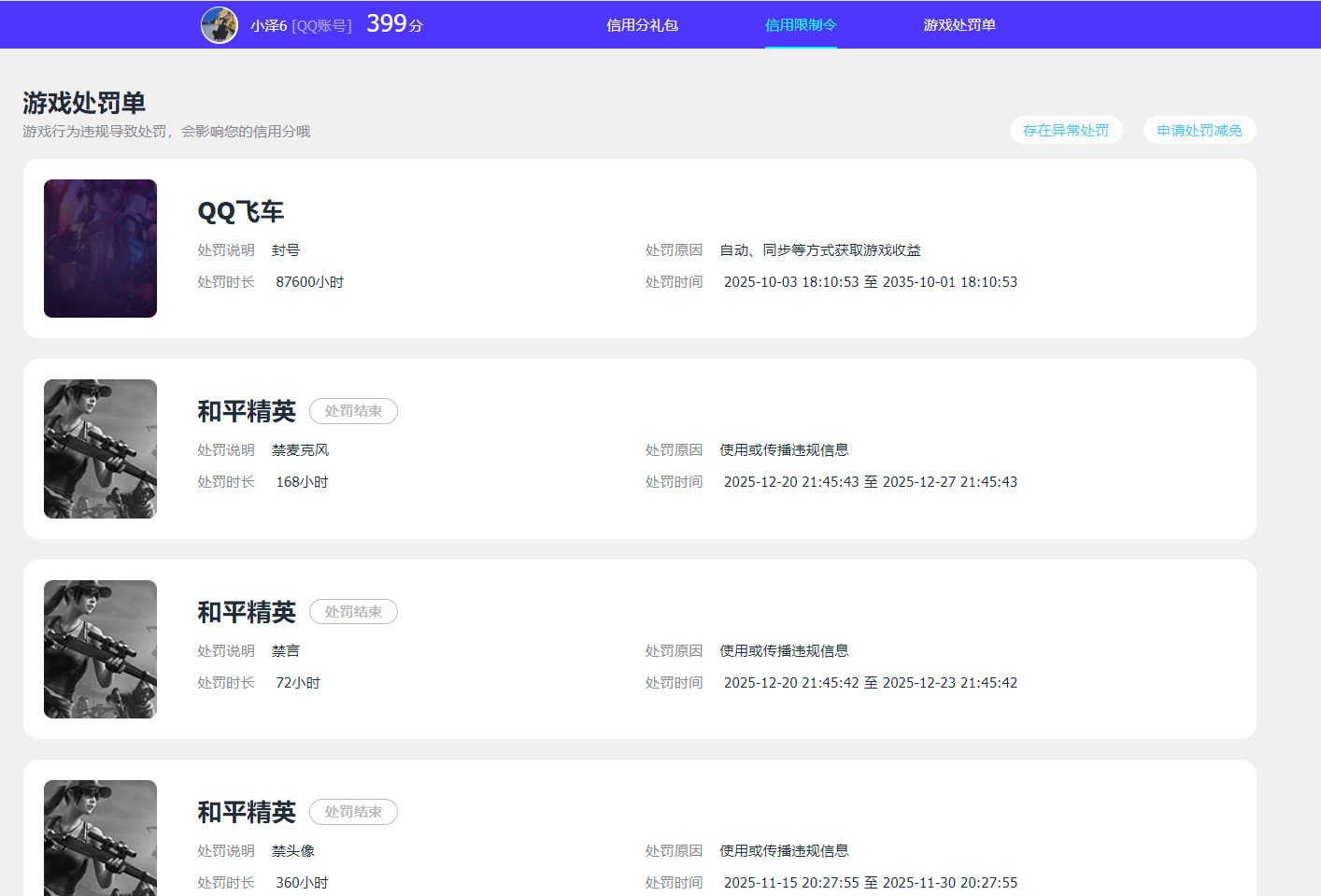Open the 信用限制令 tab
Image resolution: width=1321 pixels, height=896 pixels.
(x=801, y=24)
